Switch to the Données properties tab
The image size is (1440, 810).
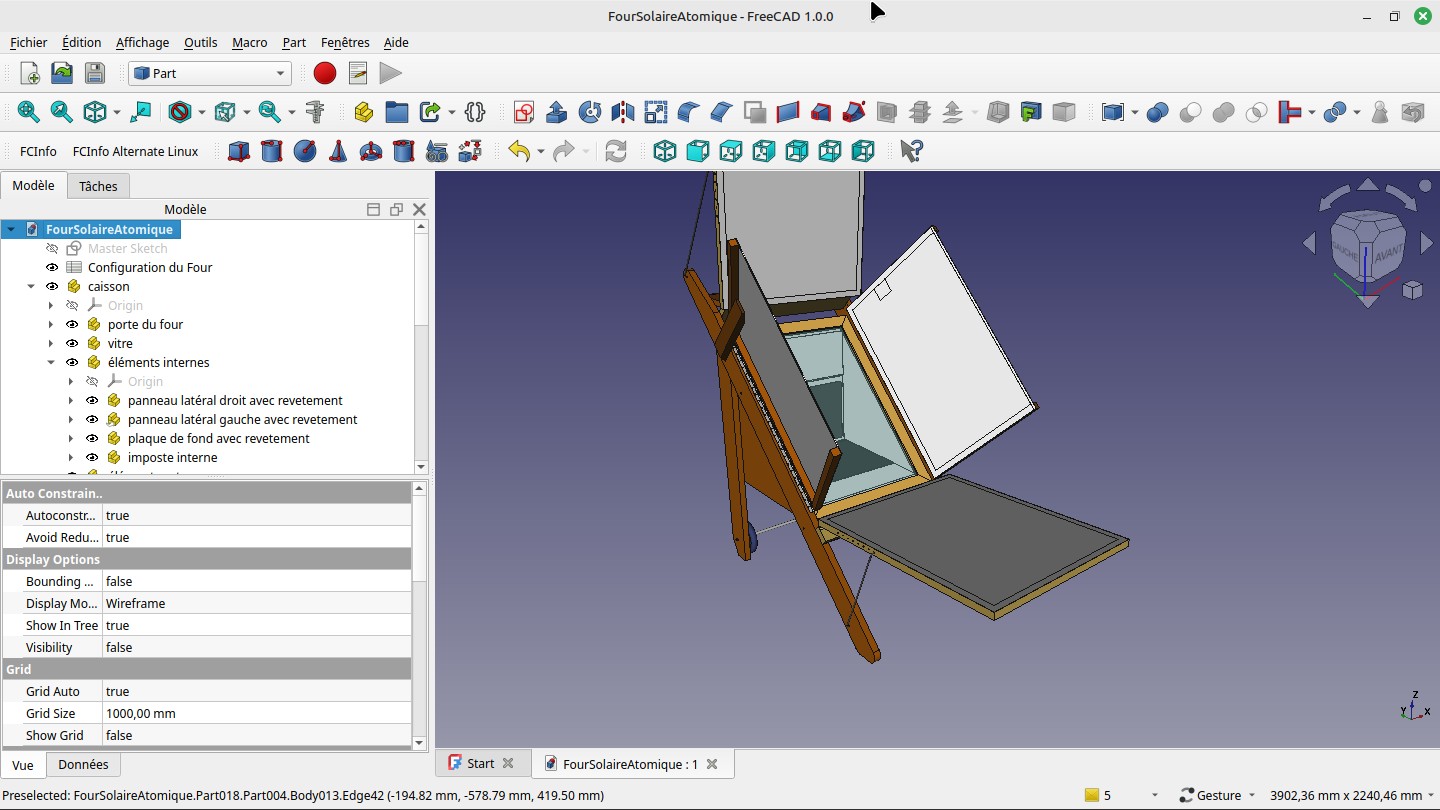click(83, 764)
